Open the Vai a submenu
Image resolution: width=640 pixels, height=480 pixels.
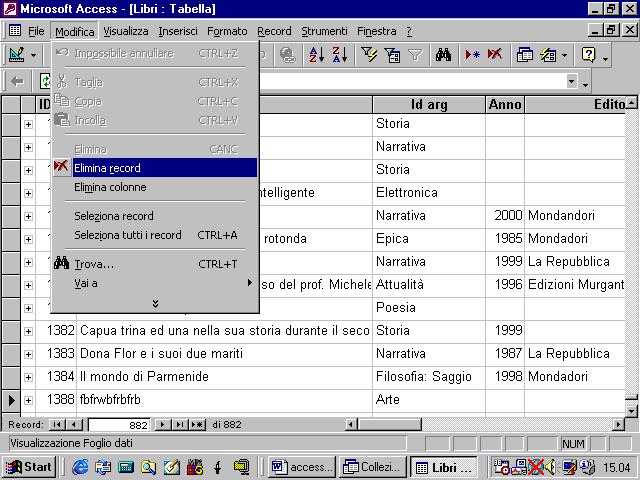tap(155, 283)
